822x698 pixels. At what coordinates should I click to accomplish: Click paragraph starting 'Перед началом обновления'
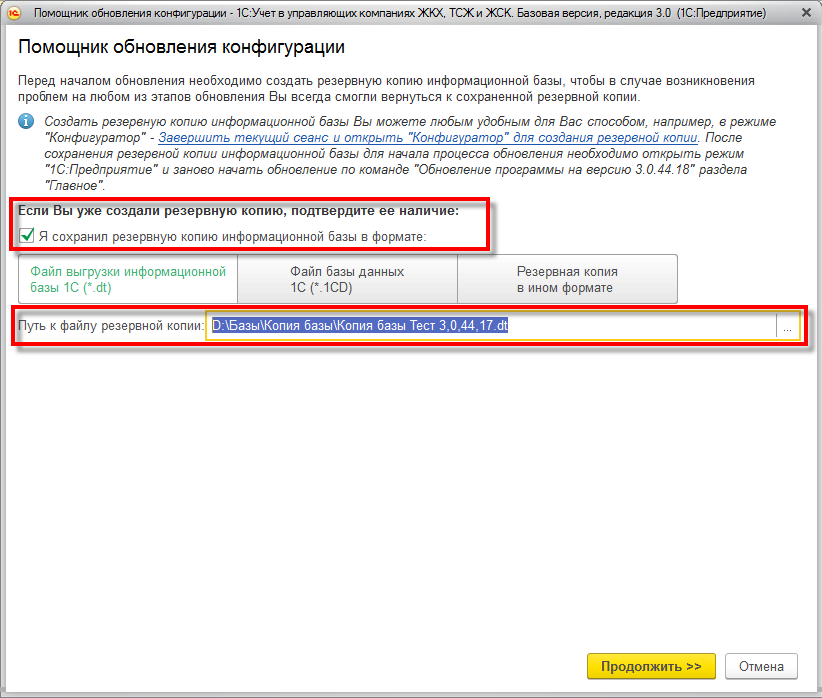tap(386, 89)
